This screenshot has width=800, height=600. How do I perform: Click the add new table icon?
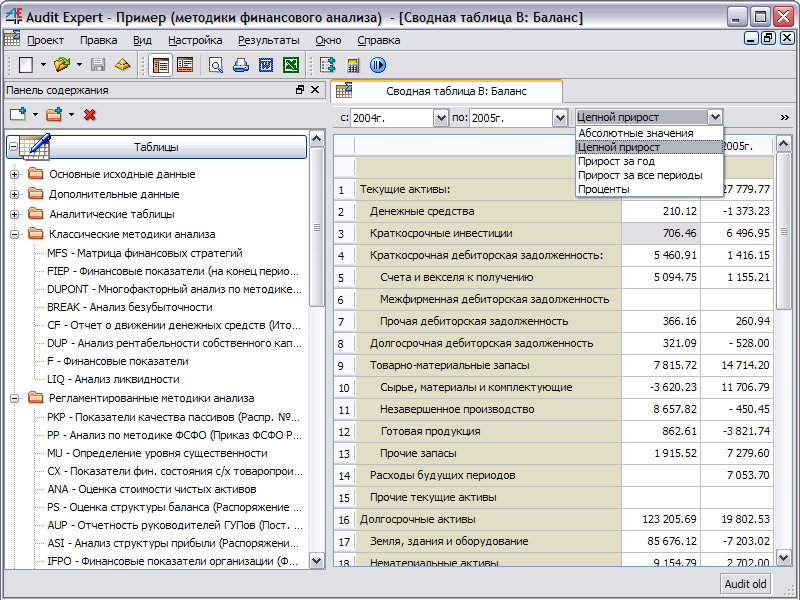click(18, 114)
